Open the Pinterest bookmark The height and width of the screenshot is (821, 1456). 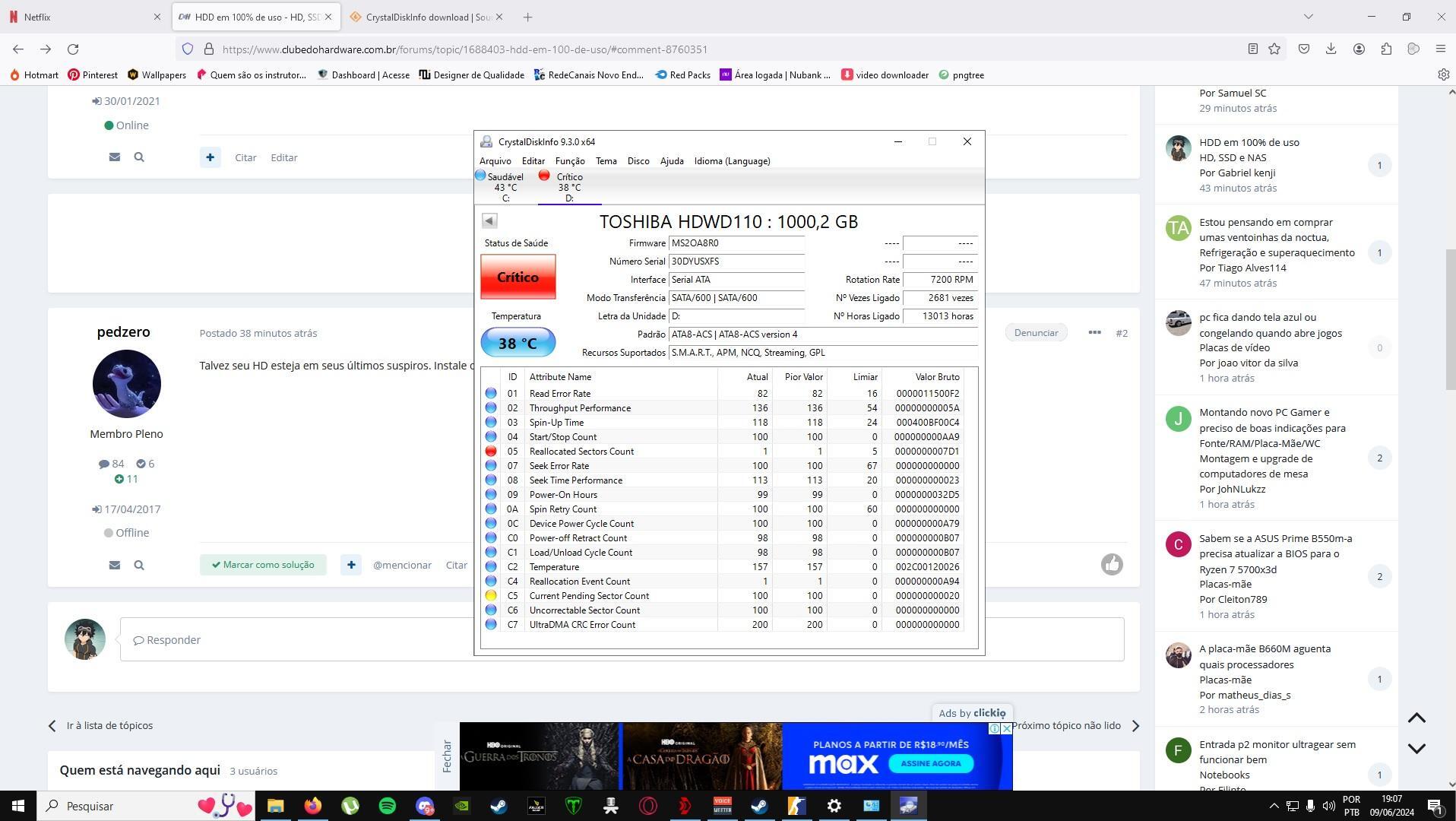93,74
